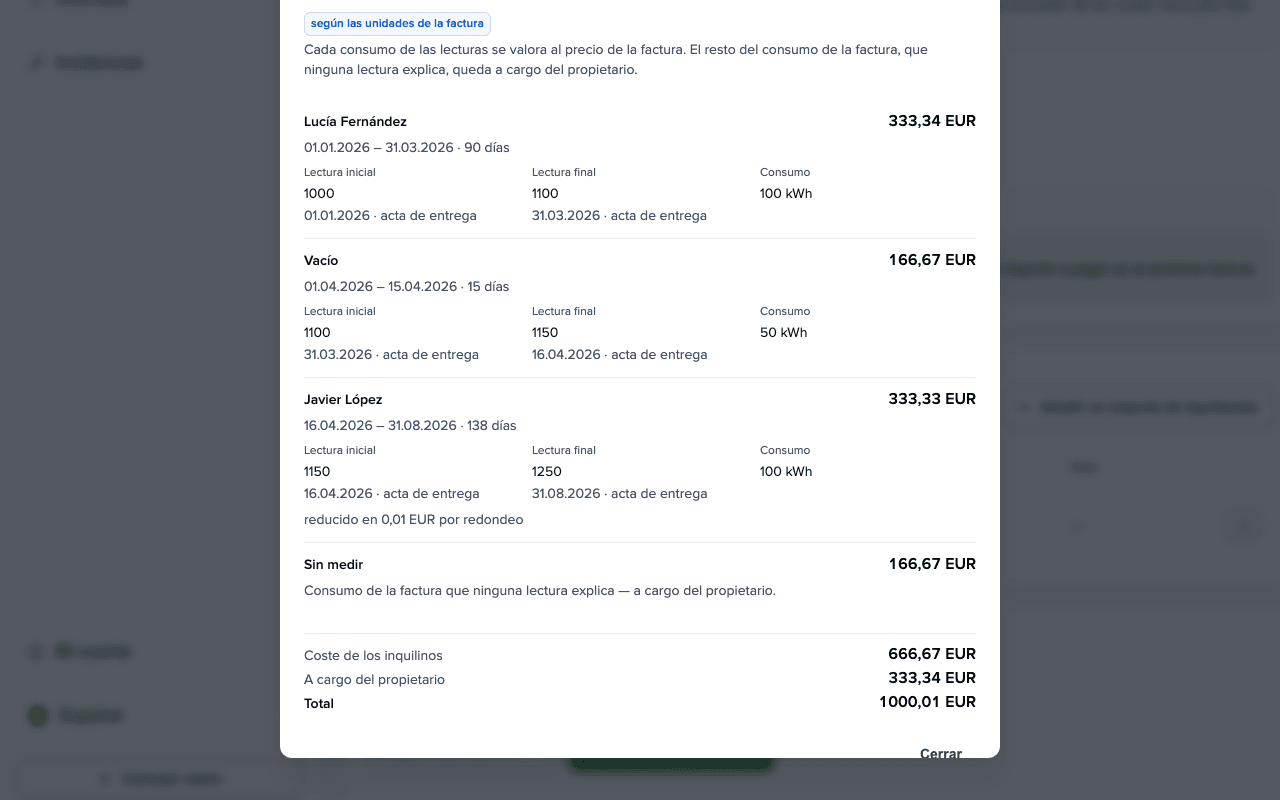The image size is (1280, 800).
Task: Select the Javier López tenant heading
Action: [343, 399]
